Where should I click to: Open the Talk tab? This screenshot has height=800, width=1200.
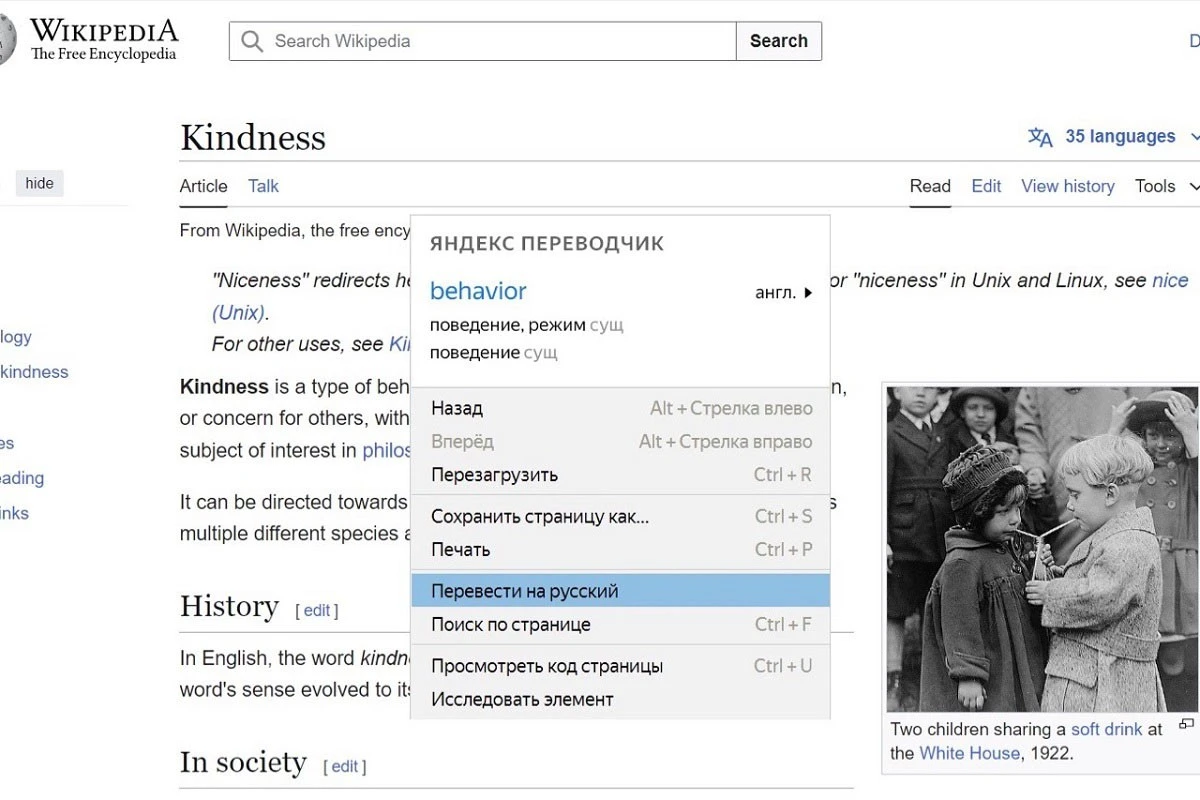coord(264,186)
